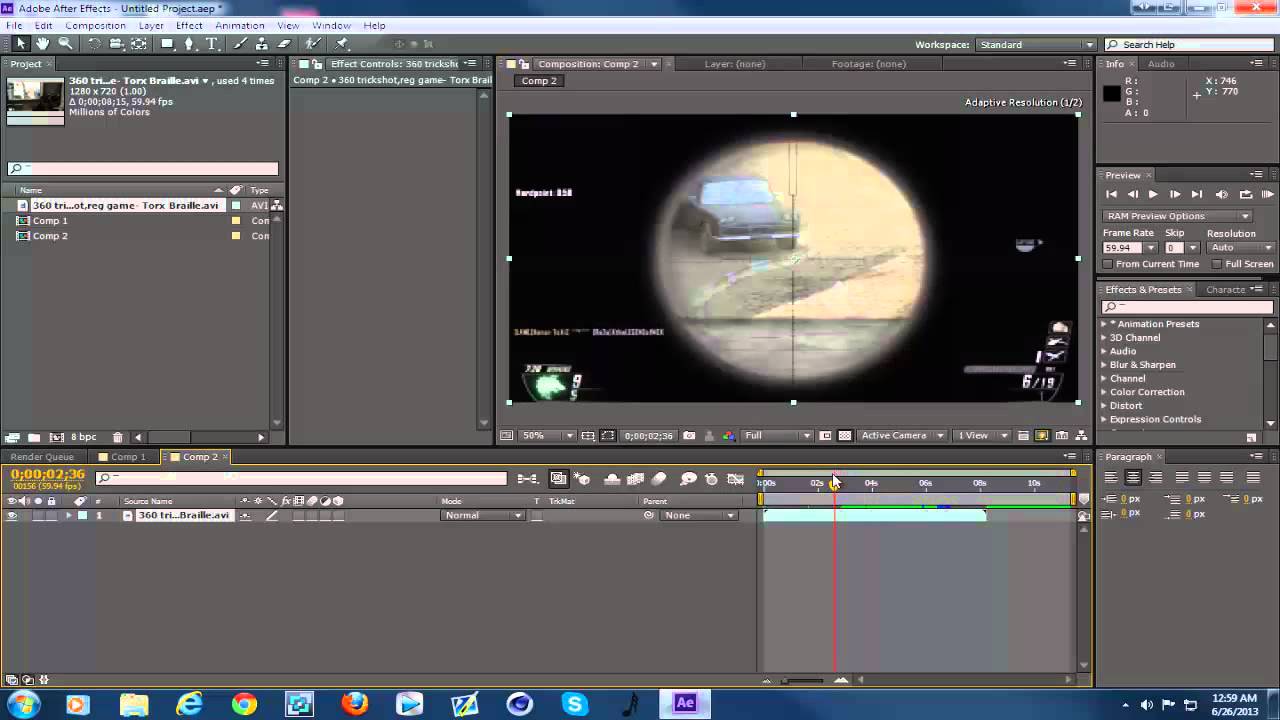Open the Workspace Standard dropdown
This screenshot has height=720, width=1280.
pyautogui.click(x=1035, y=45)
